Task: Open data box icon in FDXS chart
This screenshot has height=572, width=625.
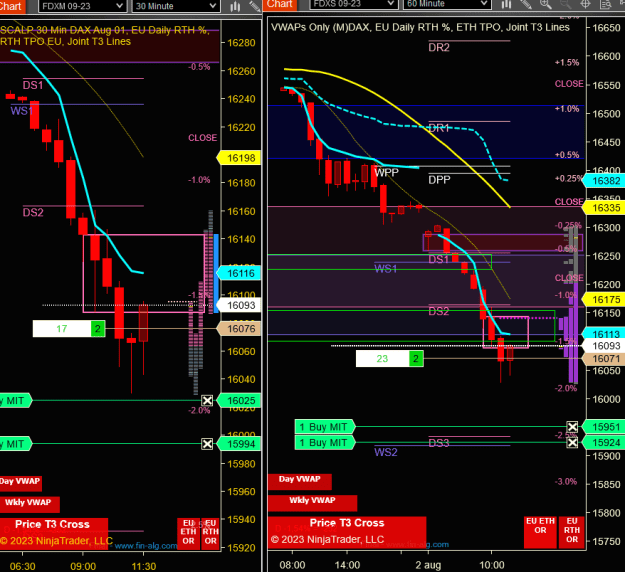Action: tap(605, 4)
